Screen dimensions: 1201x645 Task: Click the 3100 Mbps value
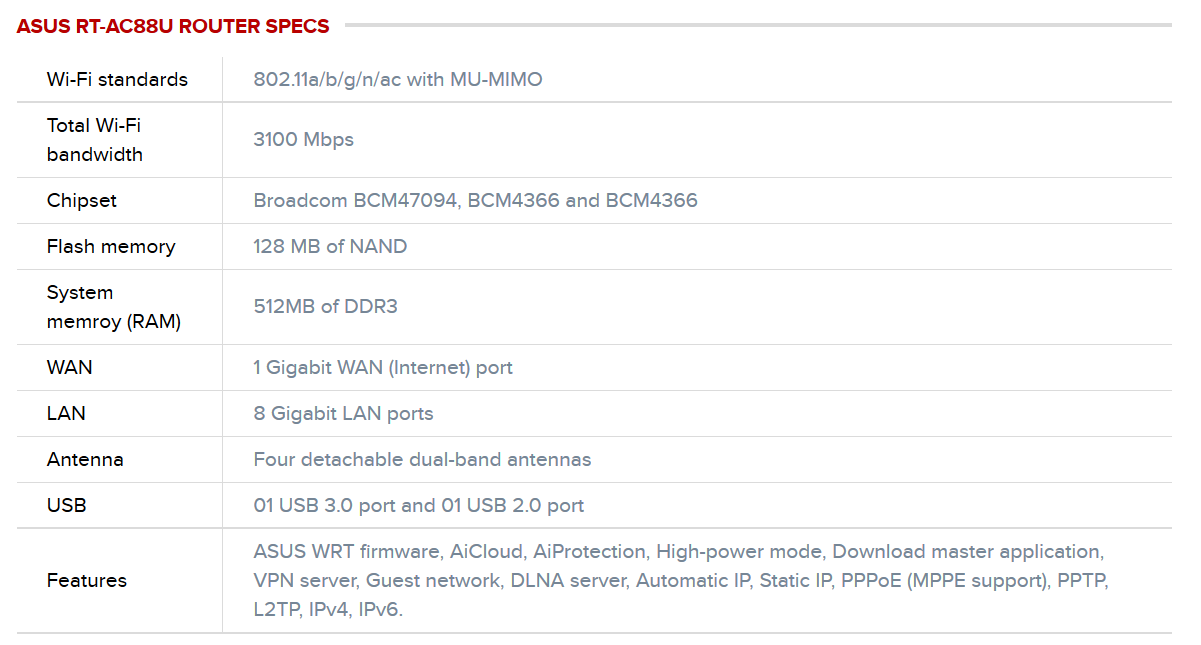tap(304, 139)
